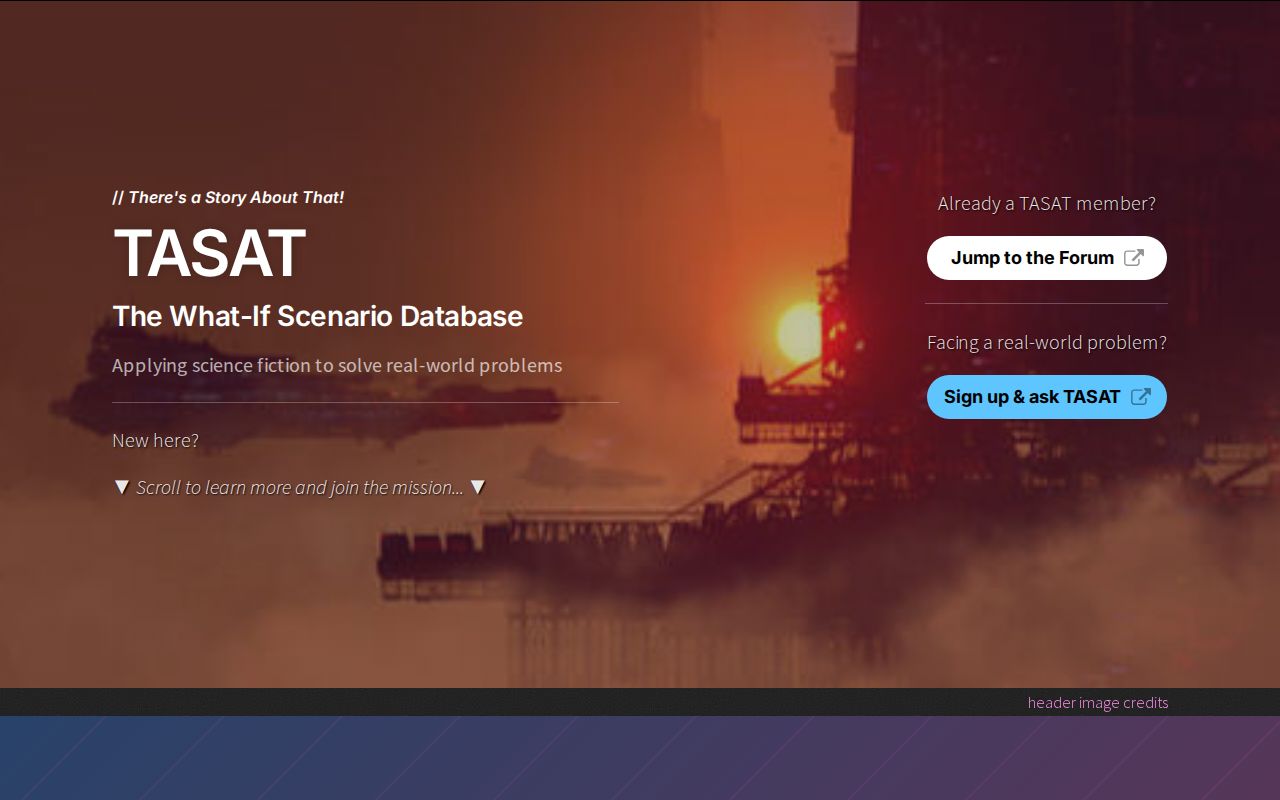Open the header image credits link
The width and height of the screenshot is (1280, 800).
point(1097,702)
